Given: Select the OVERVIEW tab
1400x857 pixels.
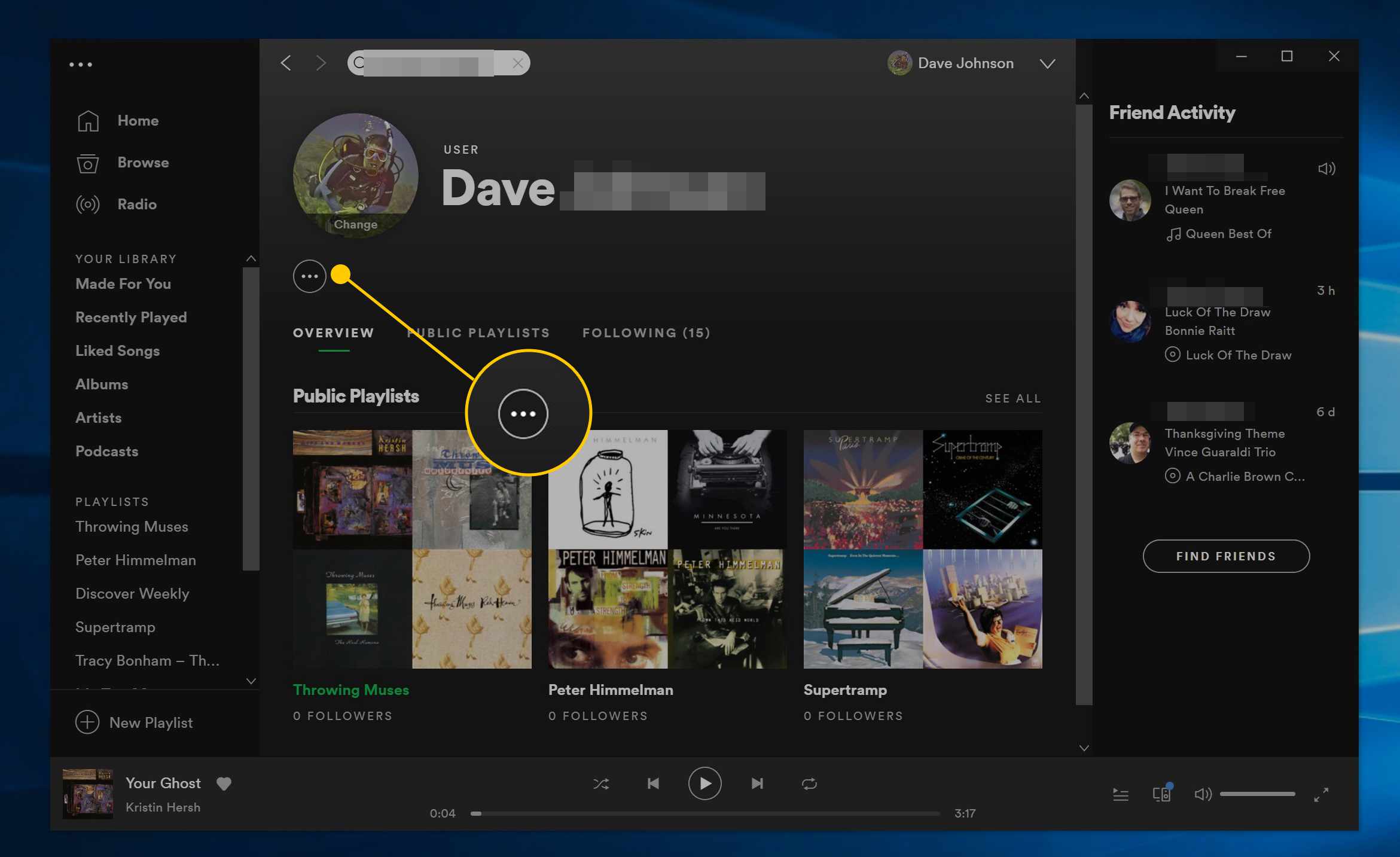Looking at the screenshot, I should point(333,333).
